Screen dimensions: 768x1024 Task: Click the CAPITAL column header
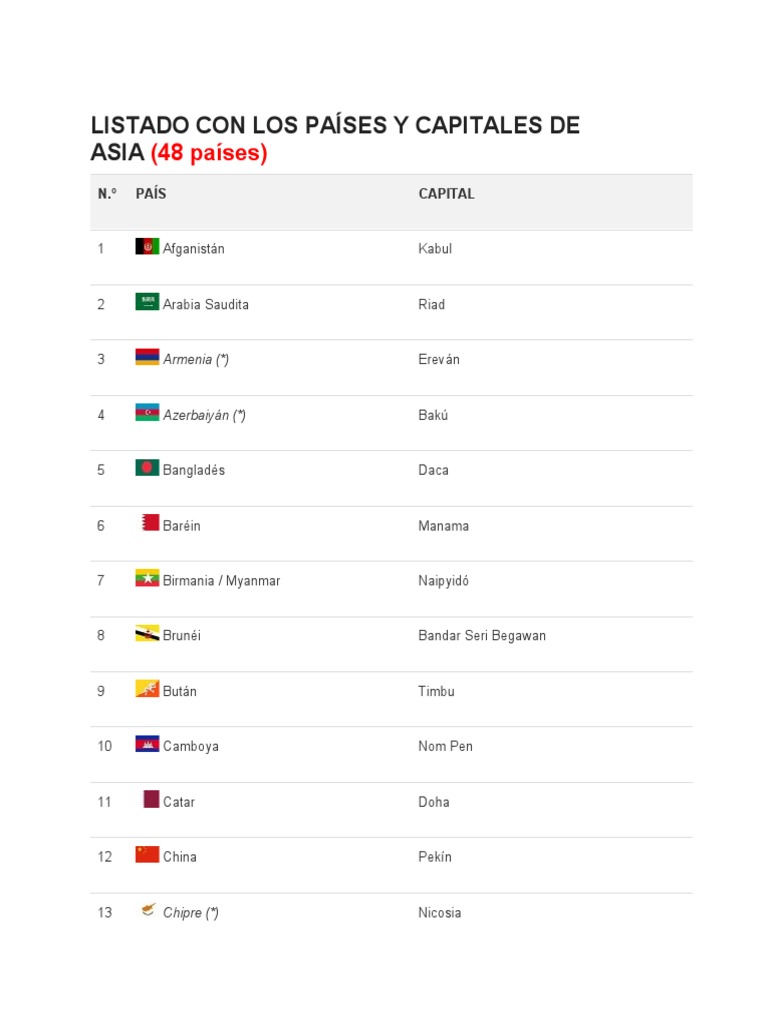[x=446, y=194]
